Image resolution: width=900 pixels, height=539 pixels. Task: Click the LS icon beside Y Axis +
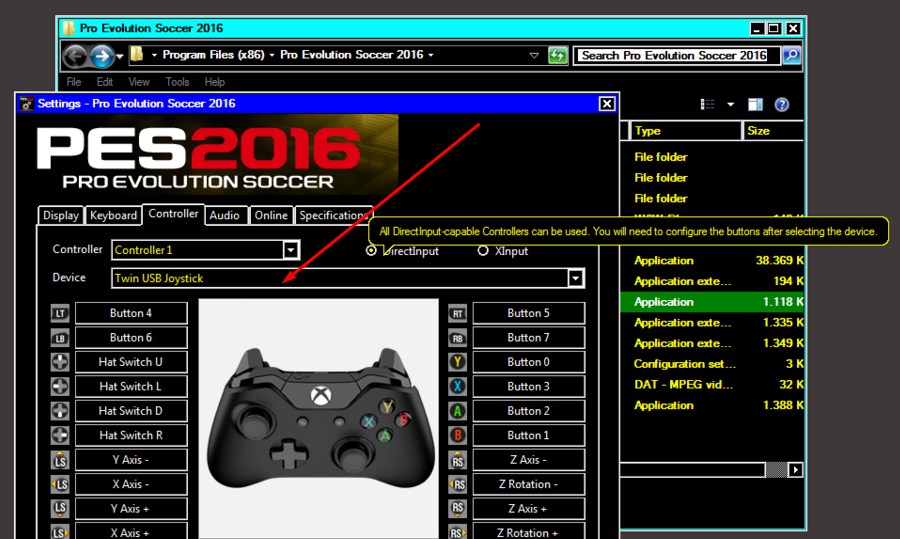click(60, 509)
